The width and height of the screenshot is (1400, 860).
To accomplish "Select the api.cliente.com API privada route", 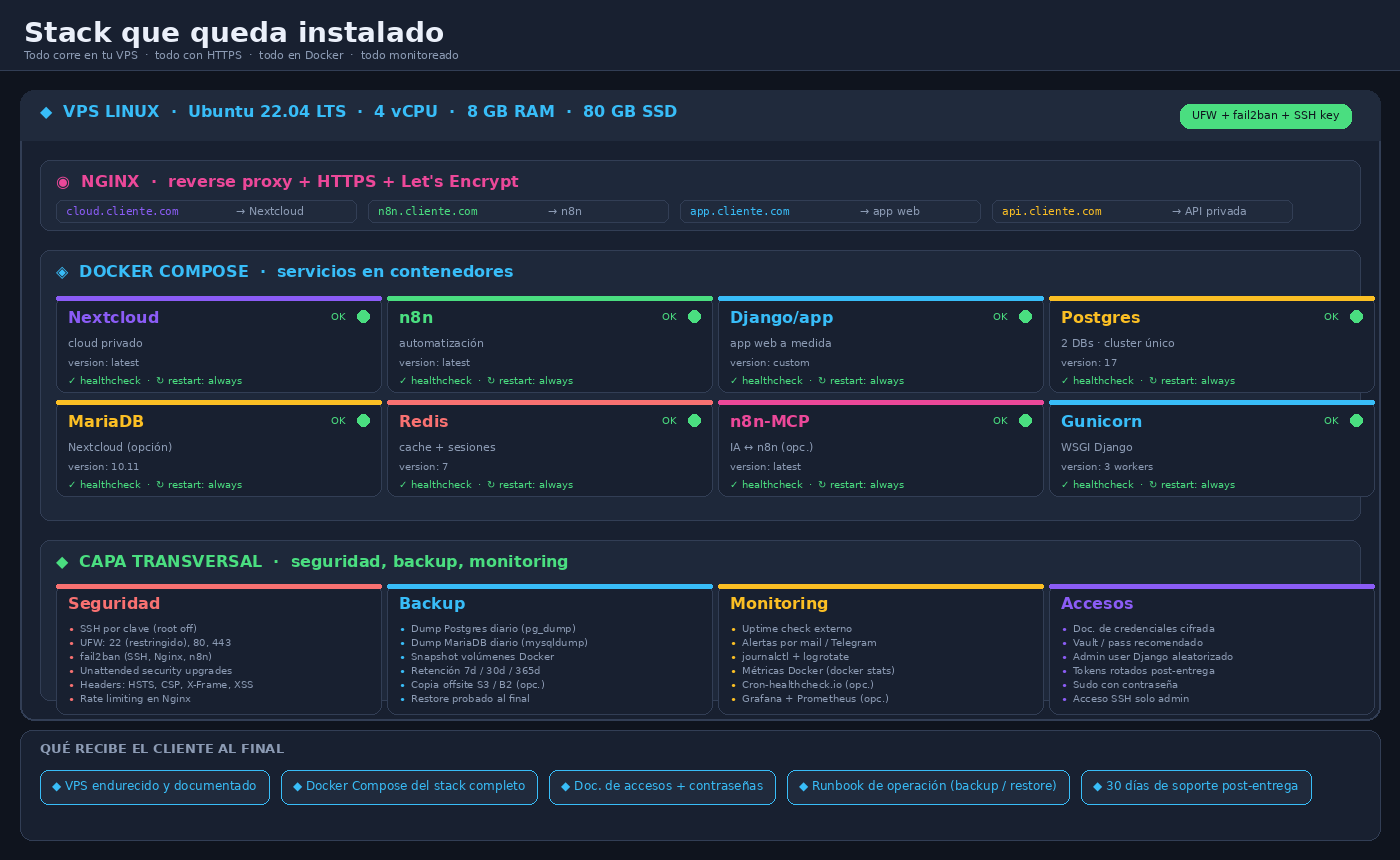I will click(1143, 212).
